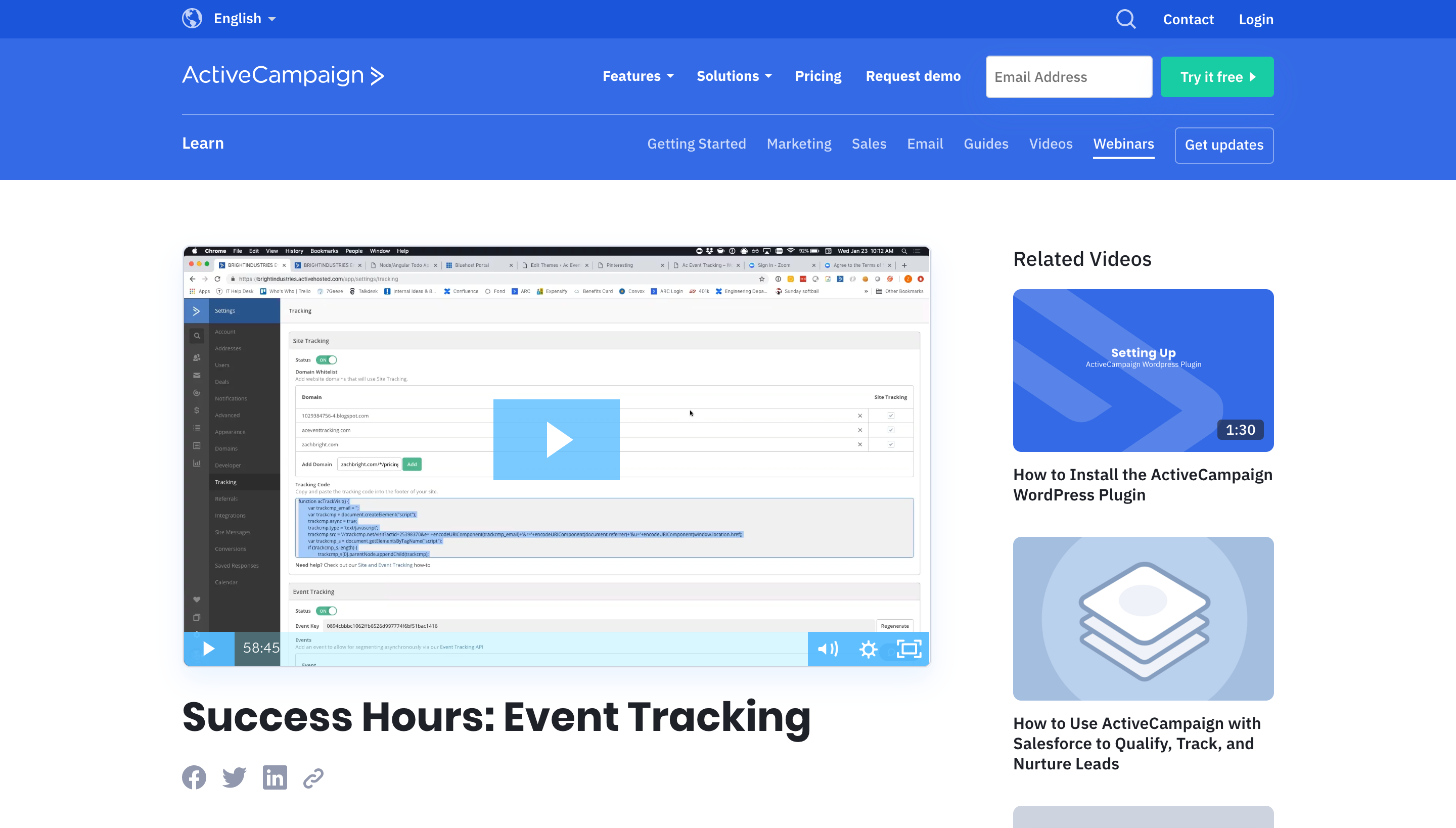Screen dimensions: 1456x828
Task: Open the Pricing page
Action: pos(818,76)
